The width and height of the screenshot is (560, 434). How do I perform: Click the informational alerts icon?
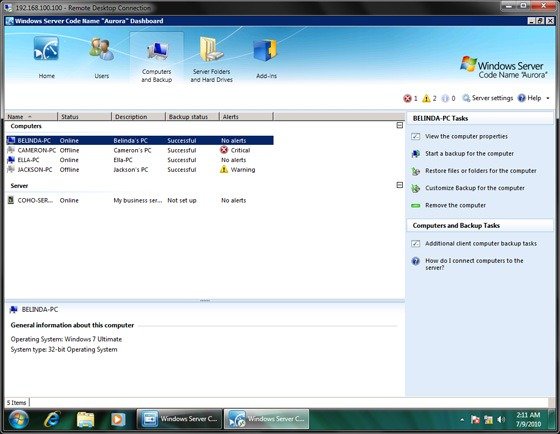pyautogui.click(x=445, y=98)
